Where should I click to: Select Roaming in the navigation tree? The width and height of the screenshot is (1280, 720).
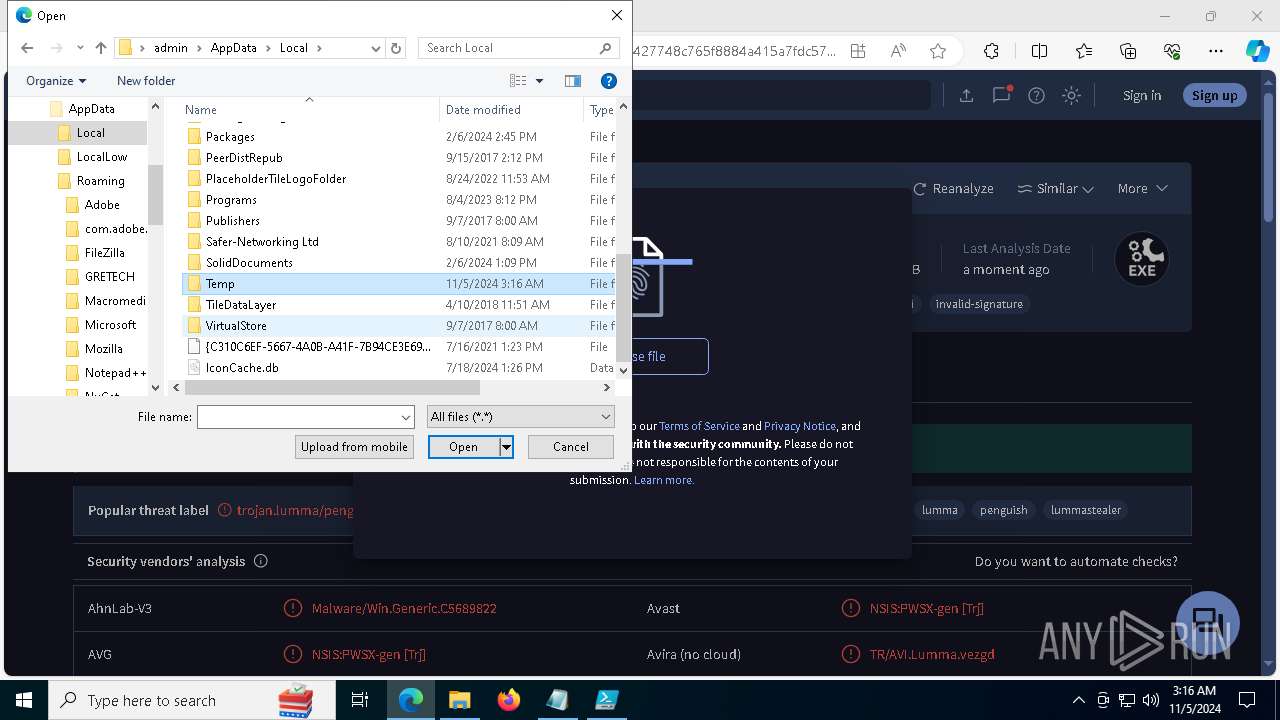(x=100, y=181)
